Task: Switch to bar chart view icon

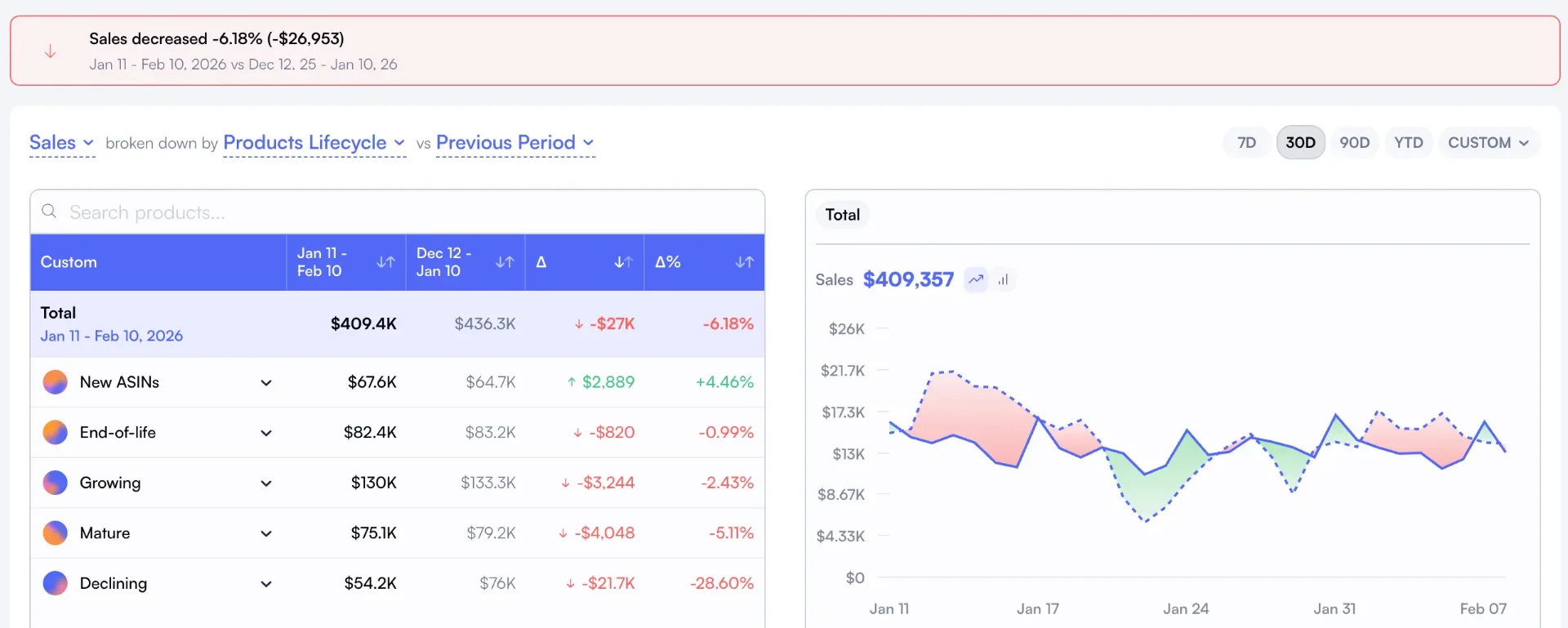Action: tap(1003, 279)
